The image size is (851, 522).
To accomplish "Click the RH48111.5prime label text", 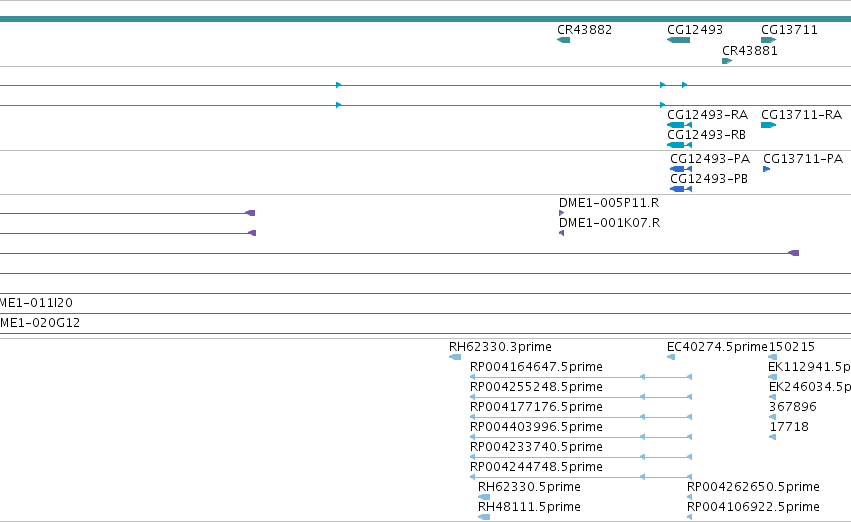I will (529, 507).
